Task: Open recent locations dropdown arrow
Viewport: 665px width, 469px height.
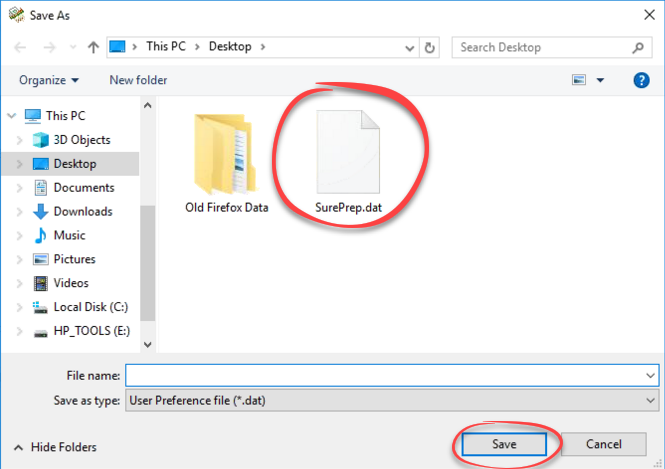Action: (73, 47)
